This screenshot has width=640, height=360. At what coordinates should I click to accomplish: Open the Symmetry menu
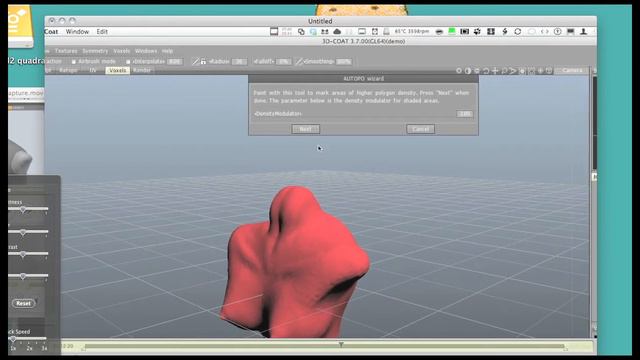click(95, 51)
